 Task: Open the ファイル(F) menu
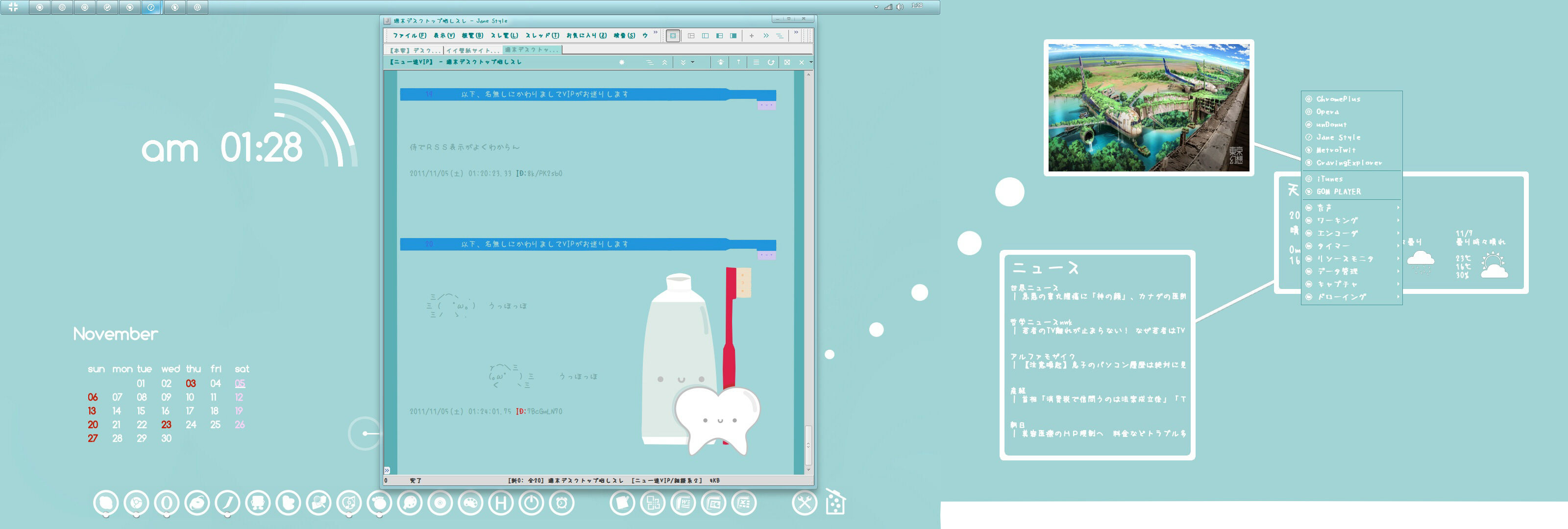410,36
